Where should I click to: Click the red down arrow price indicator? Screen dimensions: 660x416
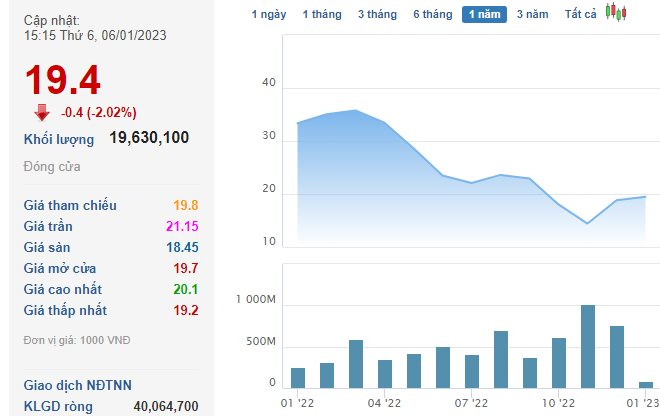coord(41,112)
